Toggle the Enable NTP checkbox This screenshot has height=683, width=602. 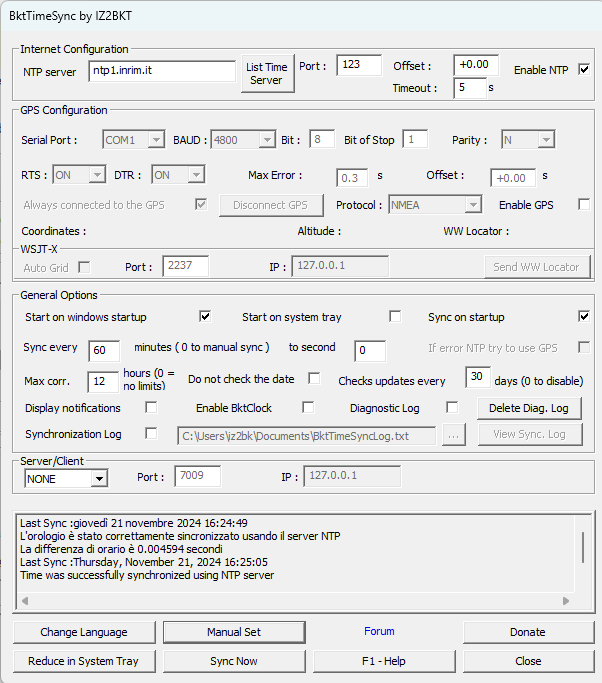(584, 70)
